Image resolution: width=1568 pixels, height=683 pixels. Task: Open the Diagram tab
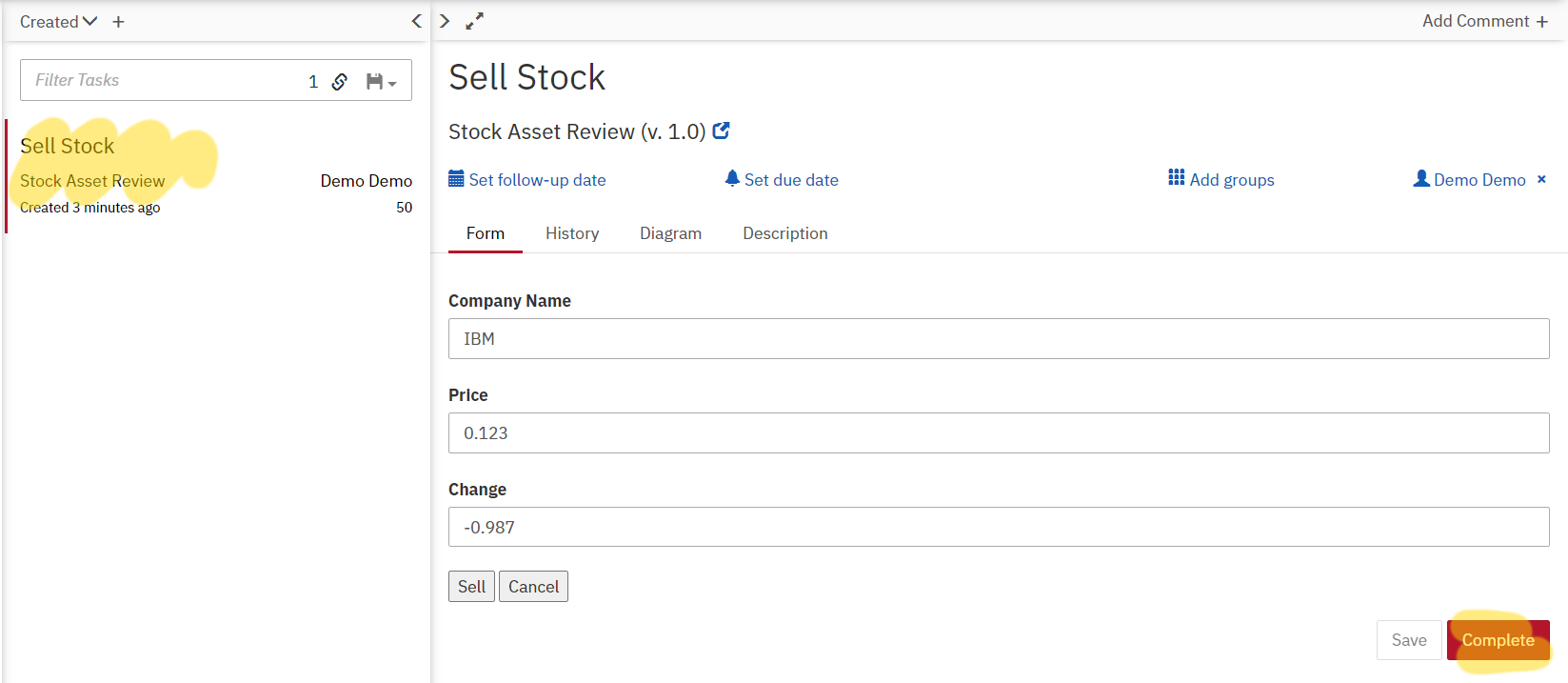tap(670, 233)
